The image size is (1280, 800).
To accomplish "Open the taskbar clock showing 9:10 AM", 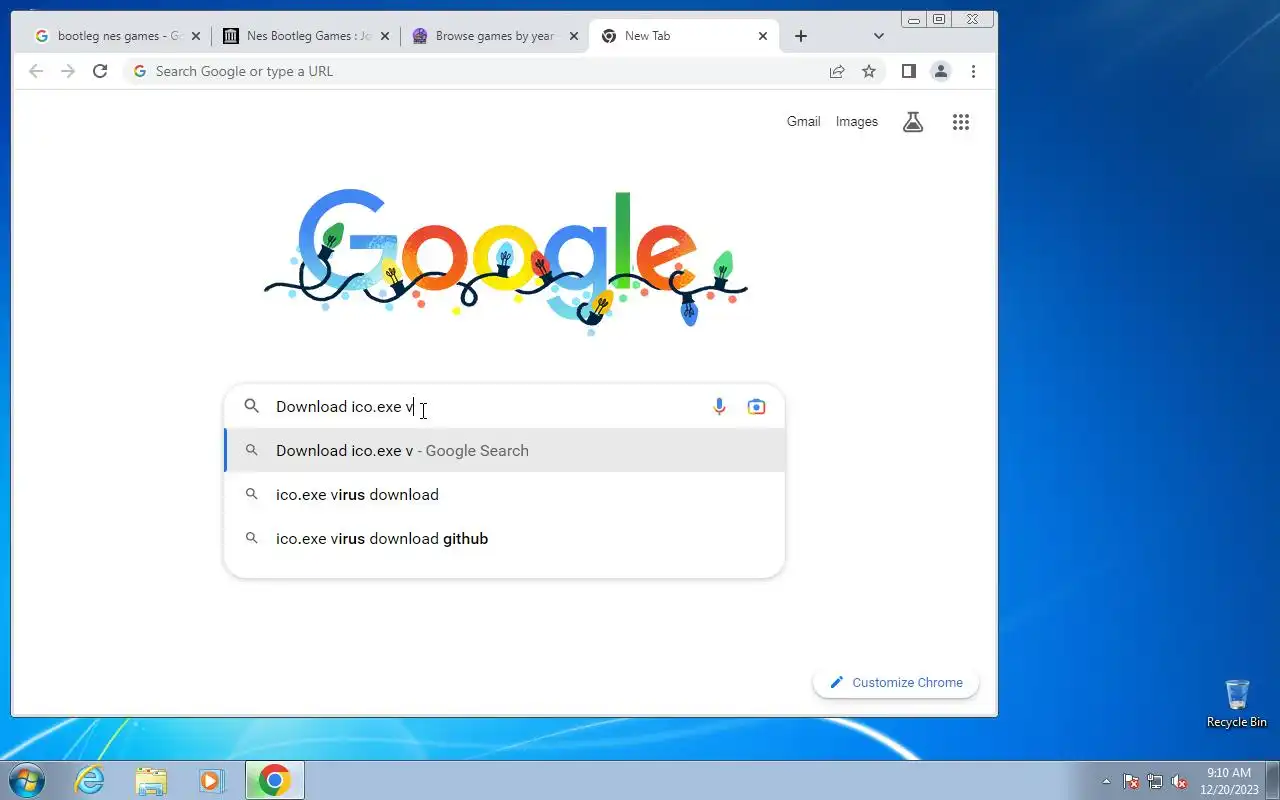I will click(x=1229, y=780).
